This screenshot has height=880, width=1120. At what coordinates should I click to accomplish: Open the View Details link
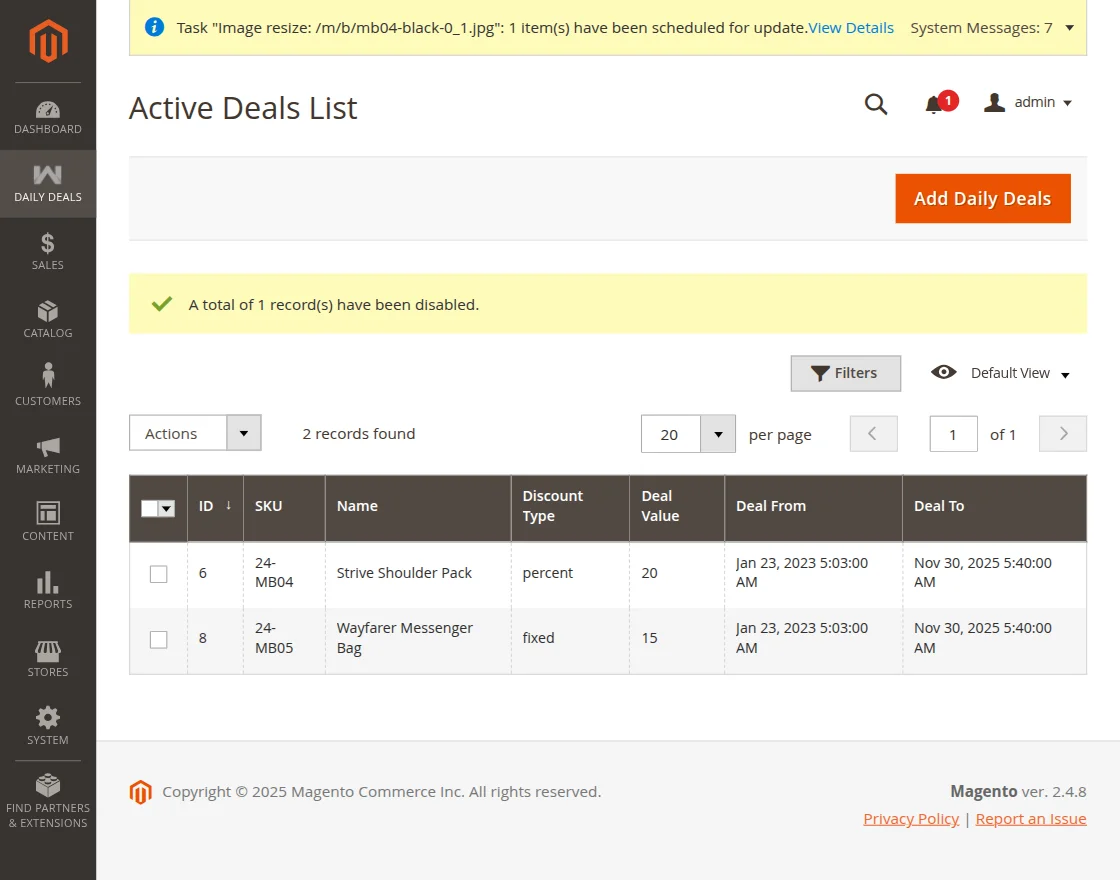(851, 28)
